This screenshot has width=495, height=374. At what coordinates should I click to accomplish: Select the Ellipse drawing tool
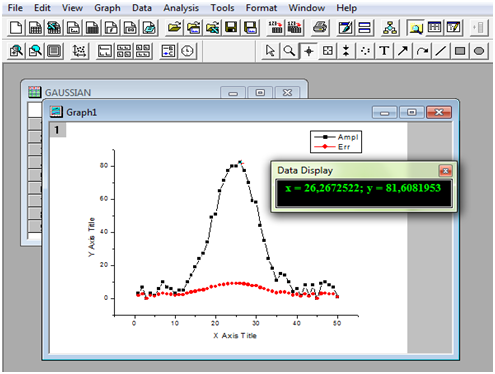pos(479,51)
